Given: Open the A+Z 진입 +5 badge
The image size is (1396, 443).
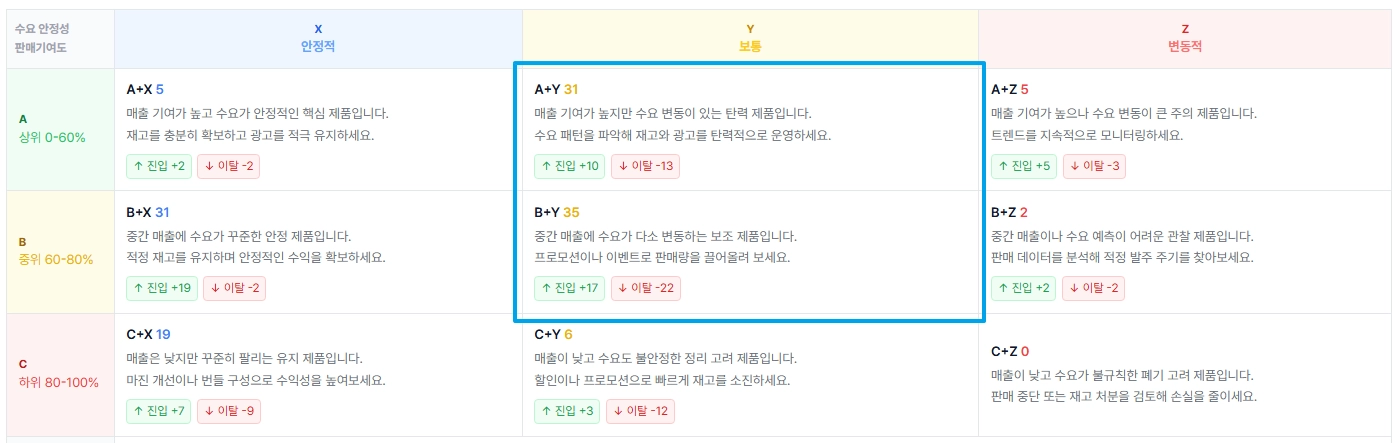Looking at the screenshot, I should pyautogui.click(x=1024, y=166).
